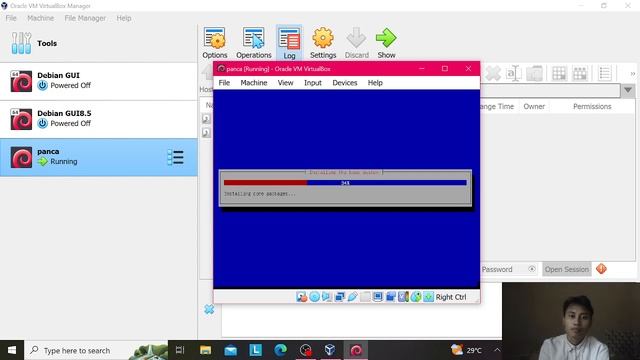Image resolution: width=640 pixels, height=360 pixels.
Task: Click the network adapter status icon
Action: click(340, 297)
